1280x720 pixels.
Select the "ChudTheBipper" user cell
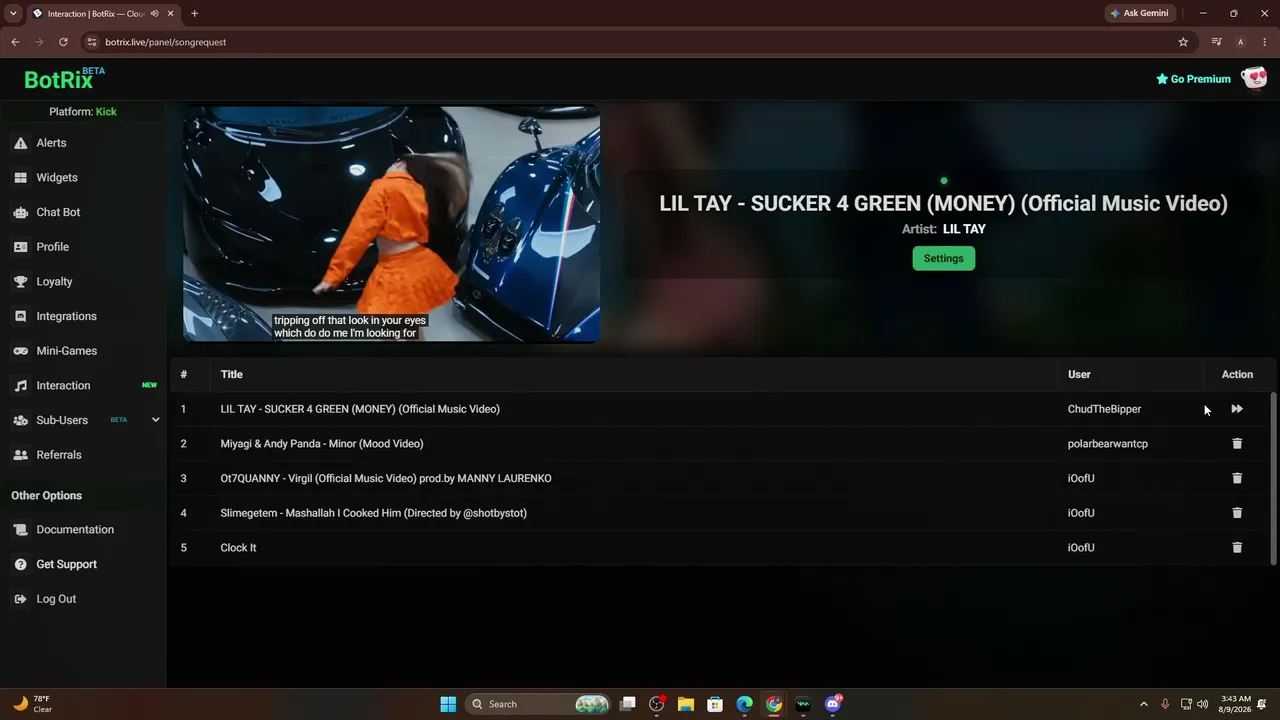pyautogui.click(x=1104, y=409)
